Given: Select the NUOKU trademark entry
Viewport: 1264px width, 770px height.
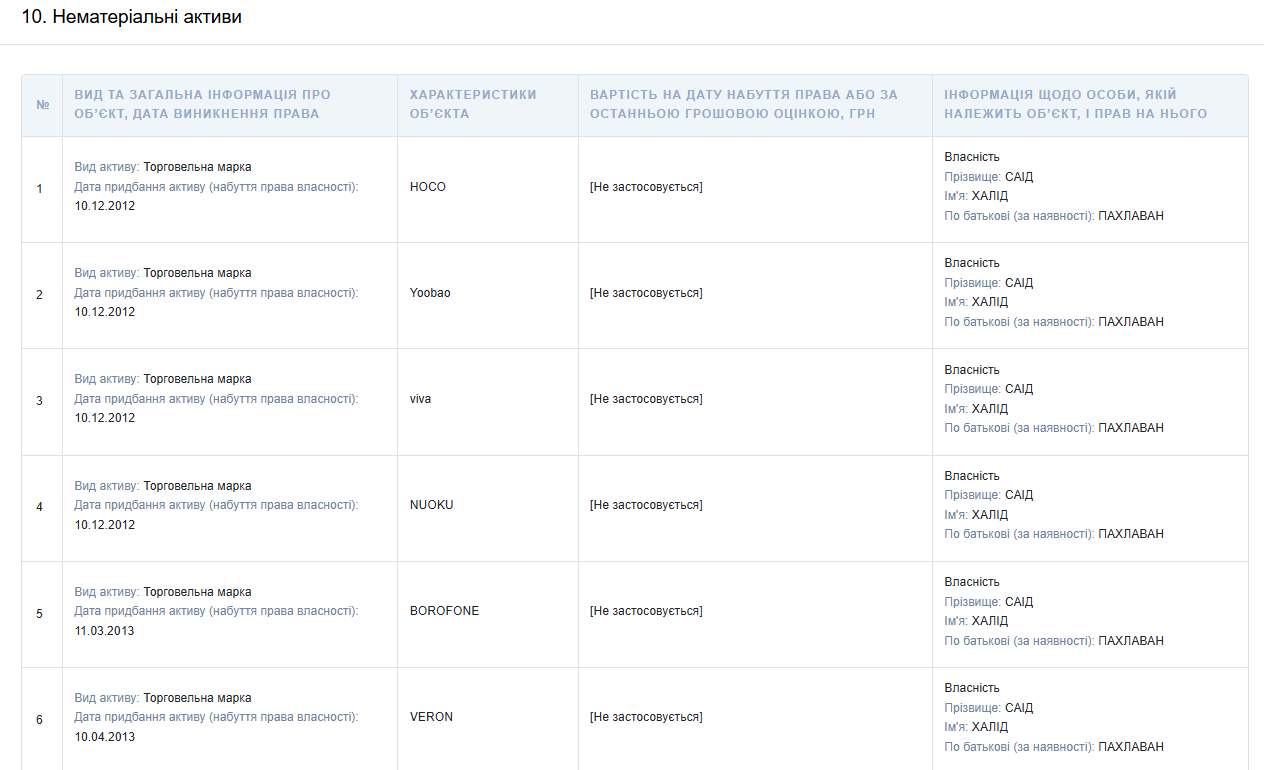Looking at the screenshot, I should tap(431, 505).
